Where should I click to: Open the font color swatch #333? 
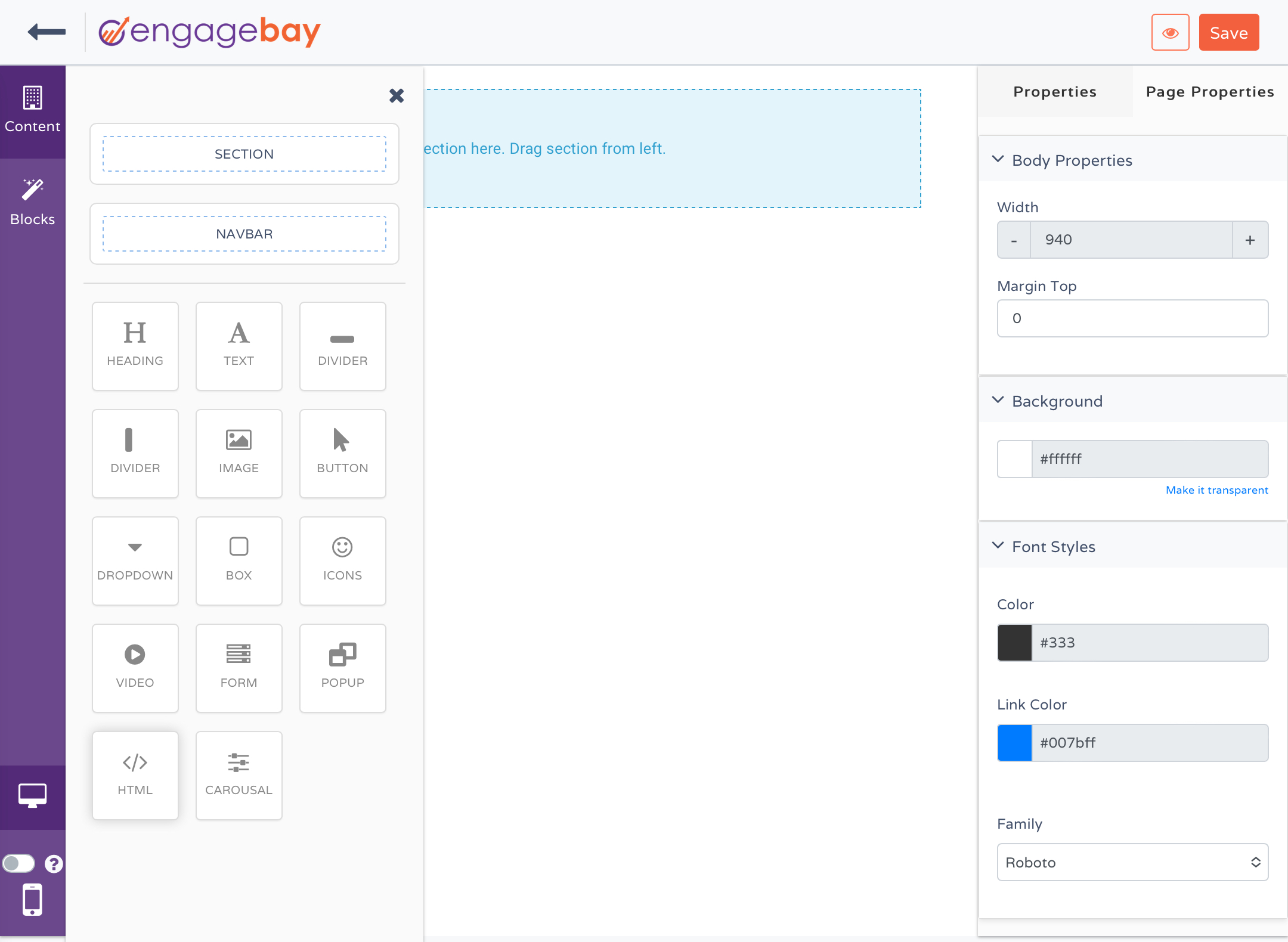pos(1015,643)
